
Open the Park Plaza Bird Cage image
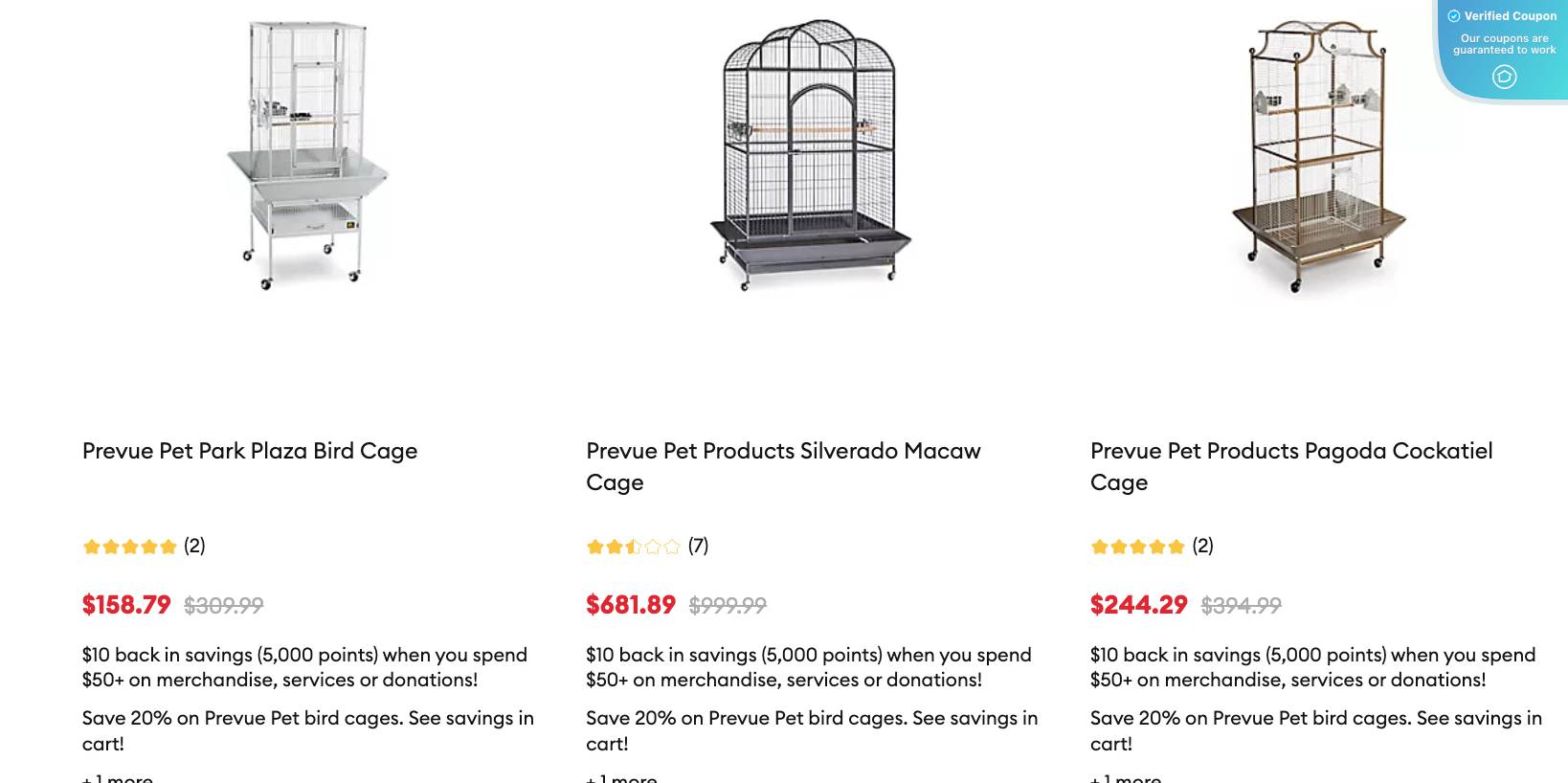[x=306, y=153]
